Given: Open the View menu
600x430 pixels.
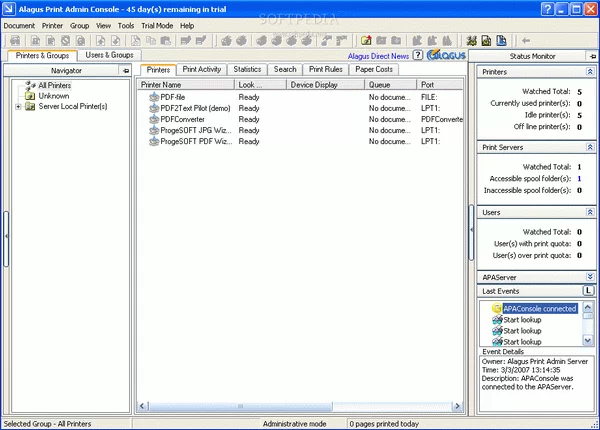Looking at the screenshot, I should (x=103, y=26).
